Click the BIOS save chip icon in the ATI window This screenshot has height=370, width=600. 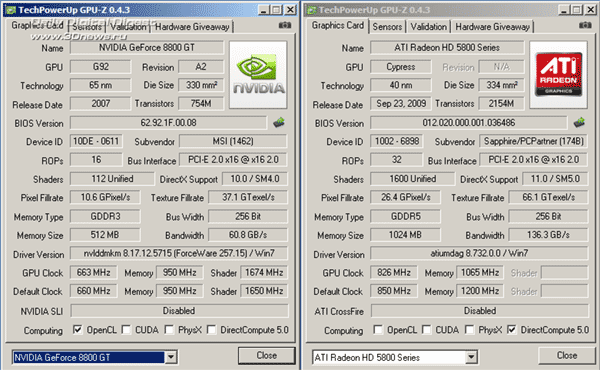(579, 122)
